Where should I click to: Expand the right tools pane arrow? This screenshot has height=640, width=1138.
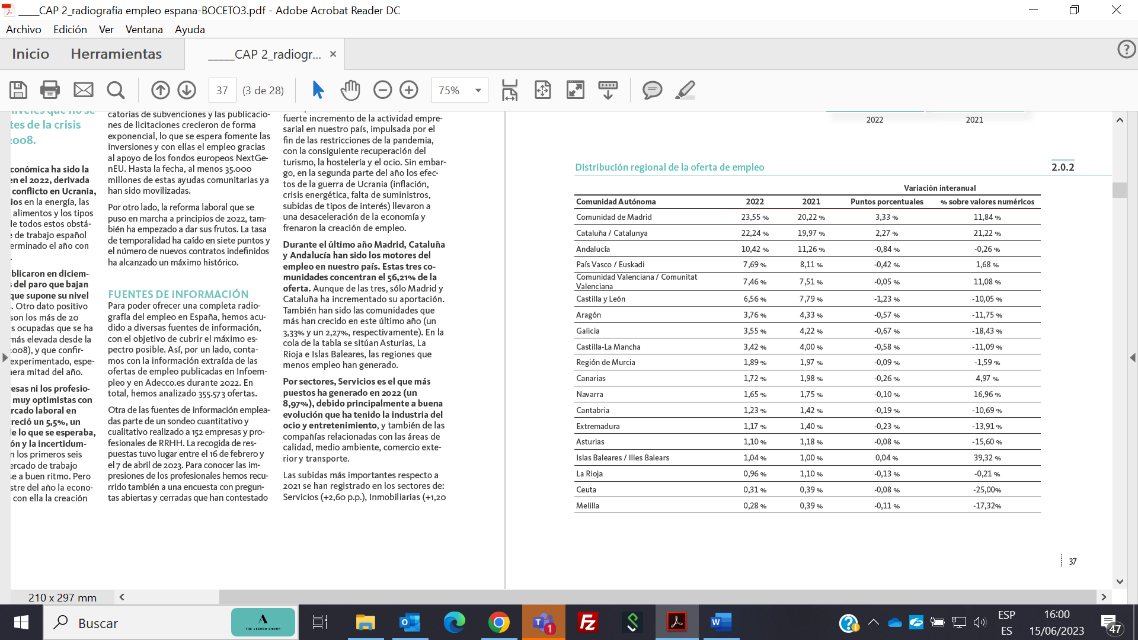pyautogui.click(x=1133, y=357)
